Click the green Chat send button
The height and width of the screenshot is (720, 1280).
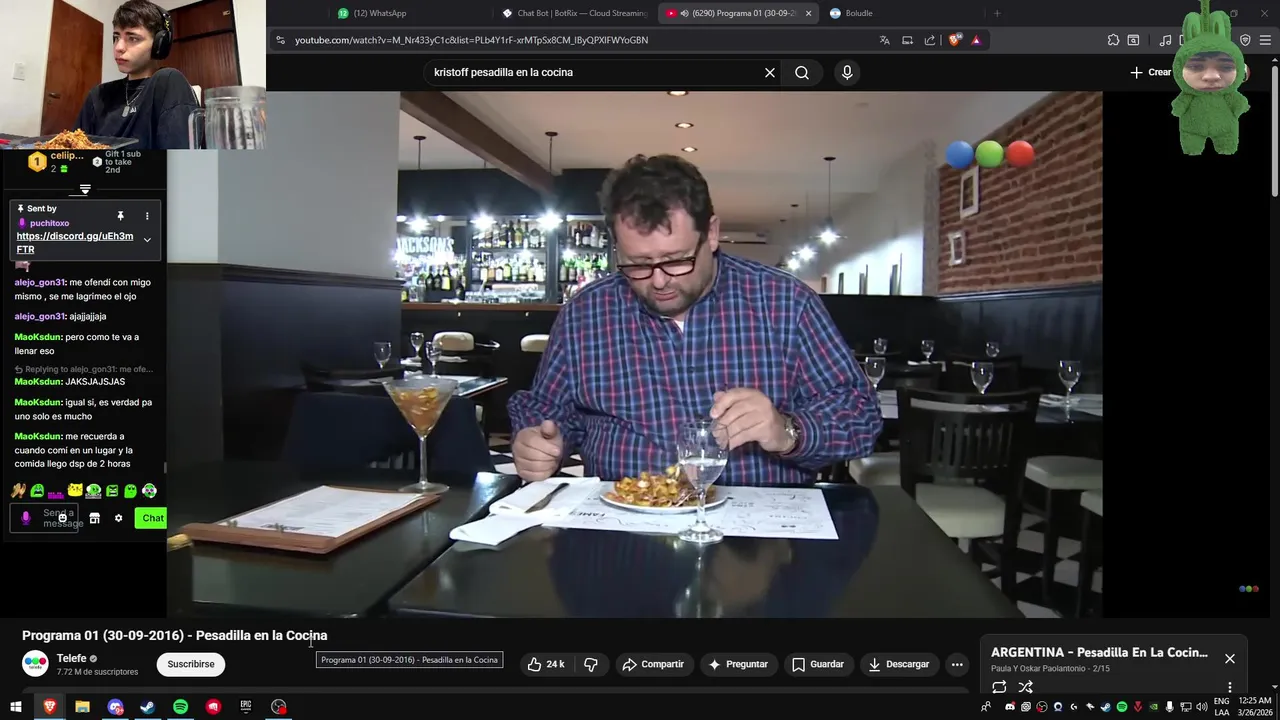tap(152, 518)
